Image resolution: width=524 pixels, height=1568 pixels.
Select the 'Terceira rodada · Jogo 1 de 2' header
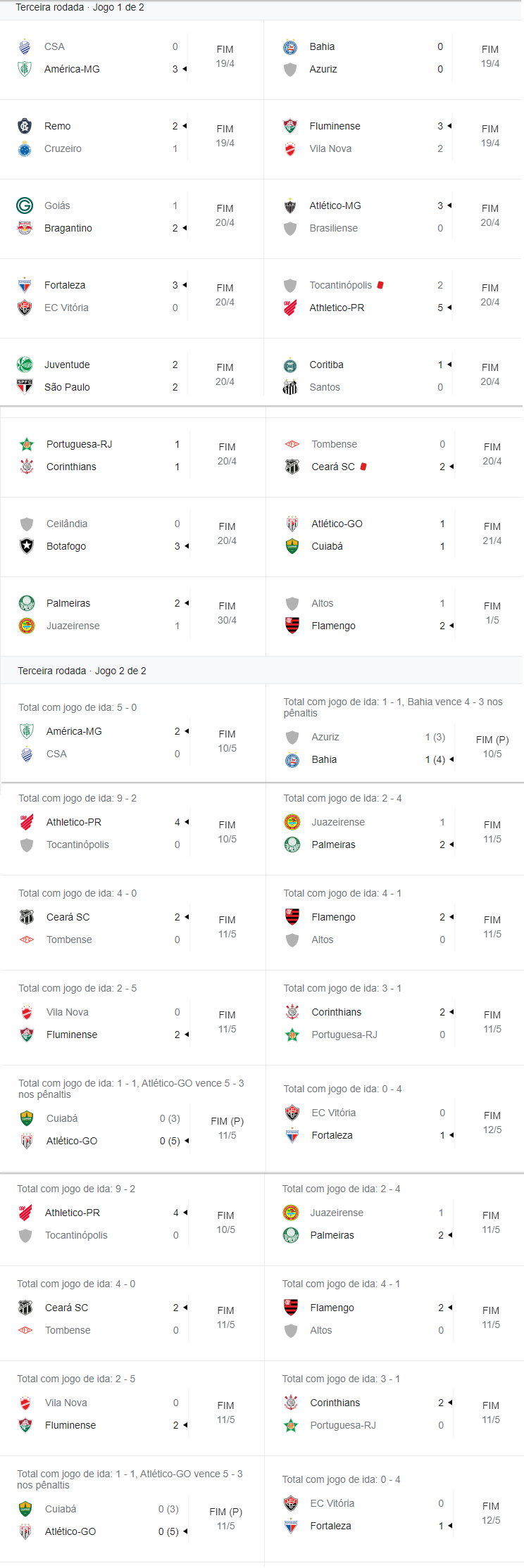(x=80, y=7)
